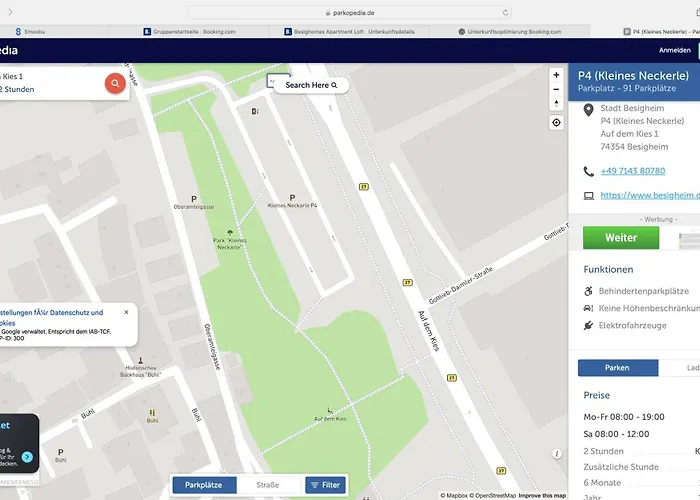The width and height of the screenshot is (700, 500).
Task: Click the Search Here map button
Action: pos(311,85)
